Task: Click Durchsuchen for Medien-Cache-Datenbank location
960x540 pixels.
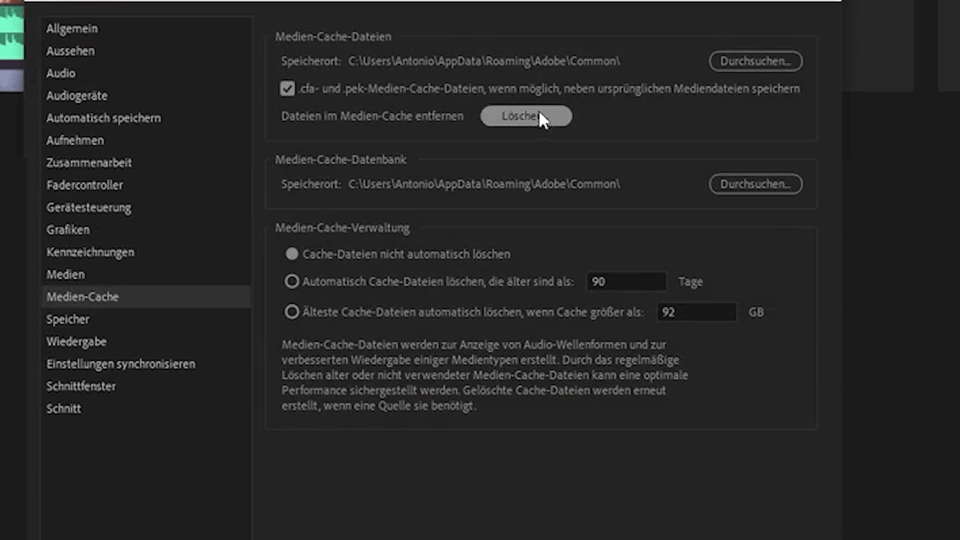Action: click(x=755, y=184)
